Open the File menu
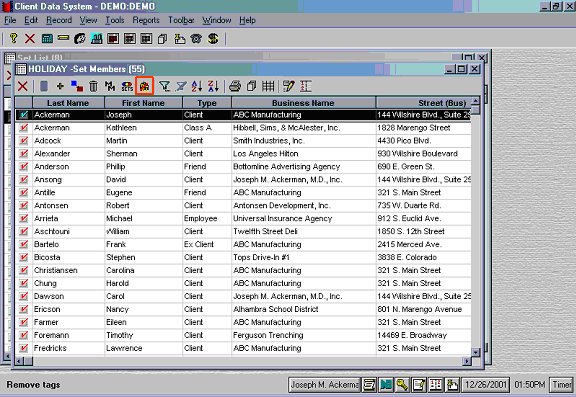The width and height of the screenshot is (576, 397). coord(10,20)
